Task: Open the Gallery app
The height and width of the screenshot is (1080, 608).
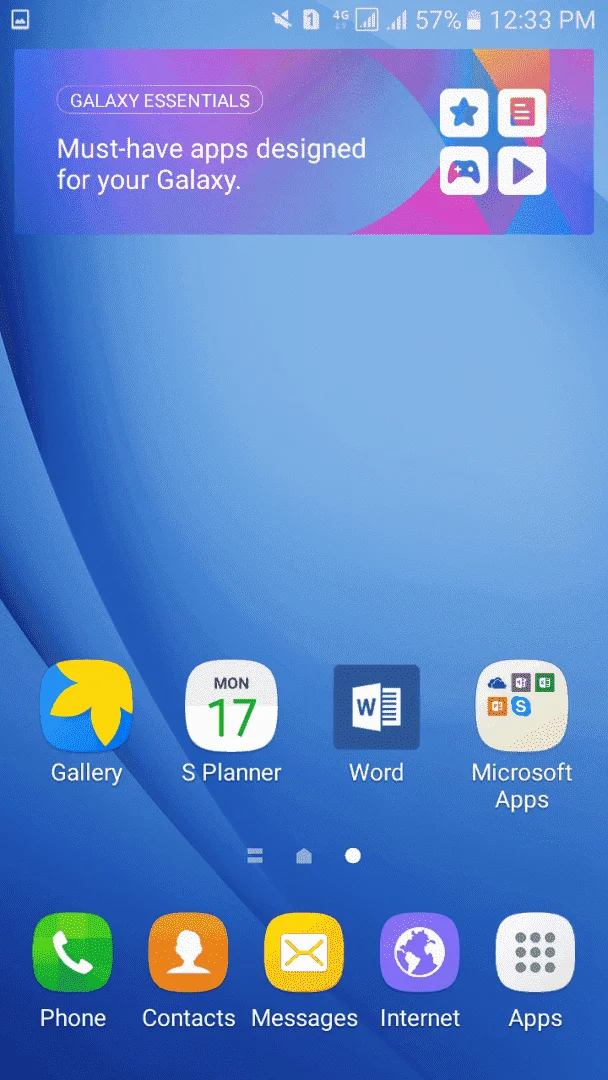Action: 87,706
